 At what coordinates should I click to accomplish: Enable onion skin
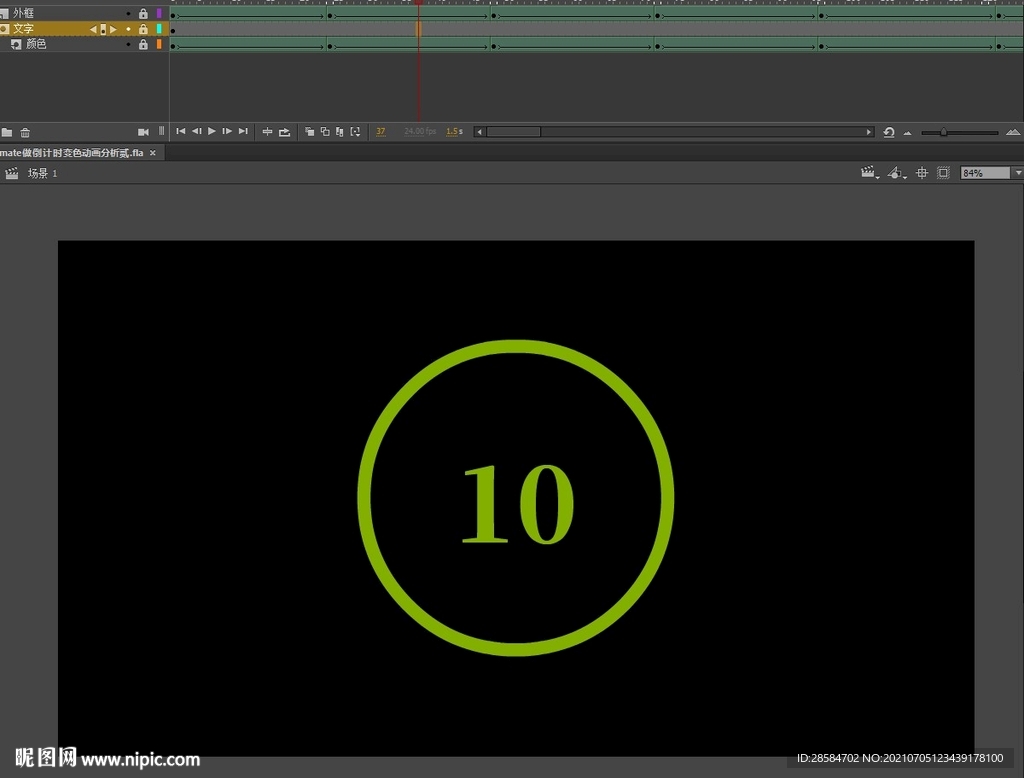click(x=310, y=132)
